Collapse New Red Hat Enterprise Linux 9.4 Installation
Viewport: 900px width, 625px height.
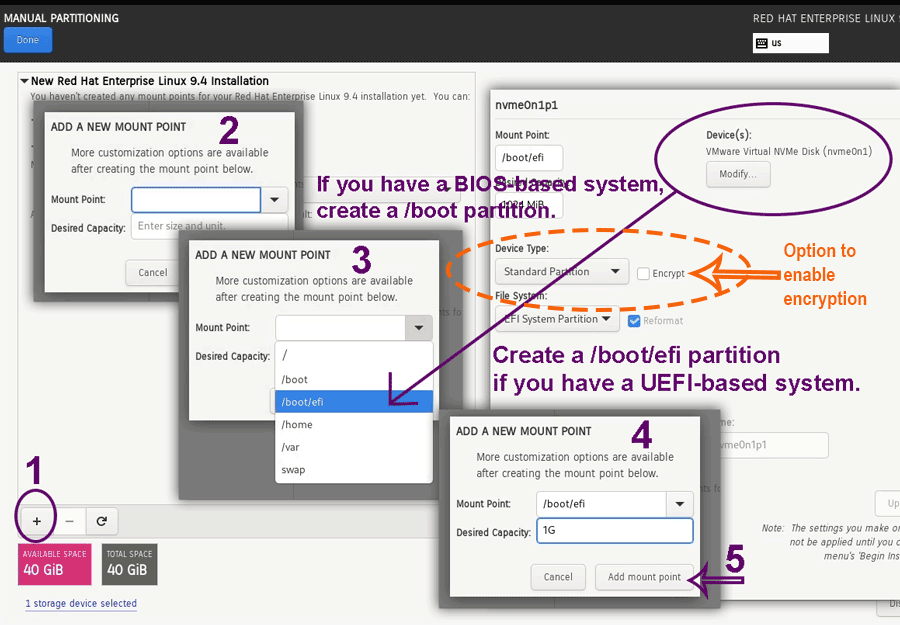pyautogui.click(x=25, y=81)
